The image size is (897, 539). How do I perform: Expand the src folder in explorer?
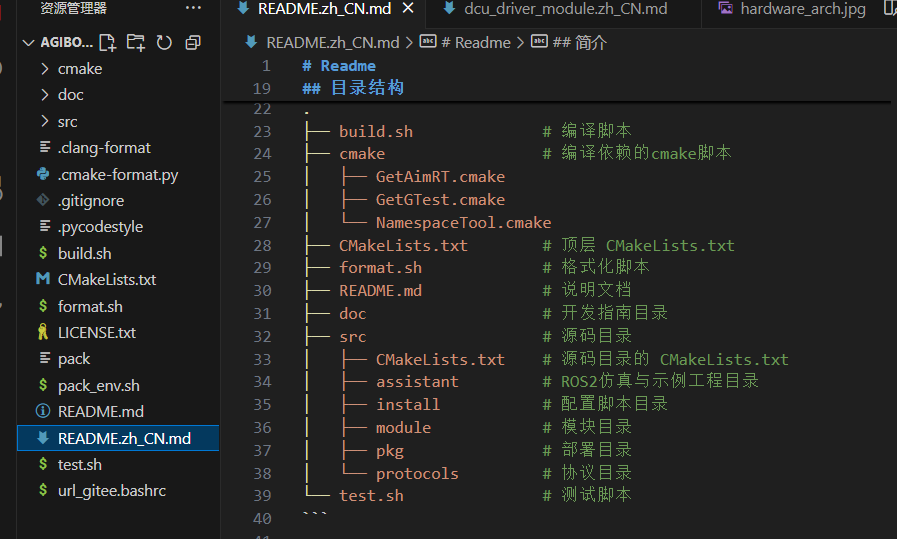tap(67, 121)
